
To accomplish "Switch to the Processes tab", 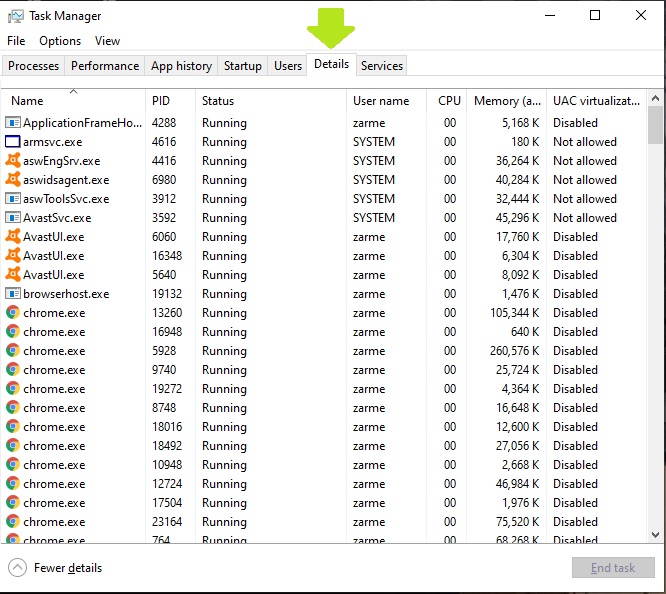I will tap(34, 66).
